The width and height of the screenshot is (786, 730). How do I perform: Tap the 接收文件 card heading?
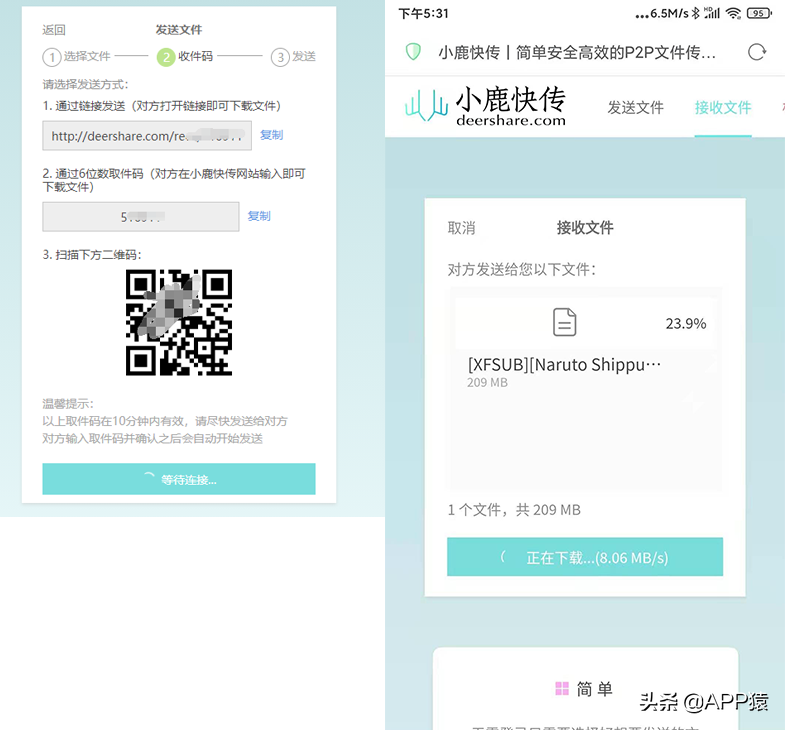tap(585, 228)
